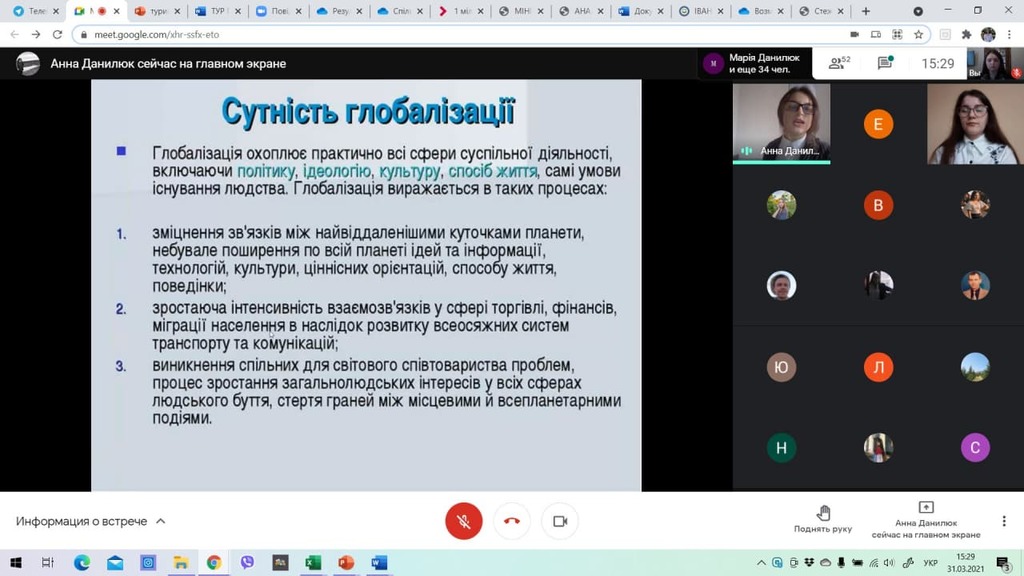Switch to the last Стех browser tab
1024x576 pixels.
click(815, 11)
